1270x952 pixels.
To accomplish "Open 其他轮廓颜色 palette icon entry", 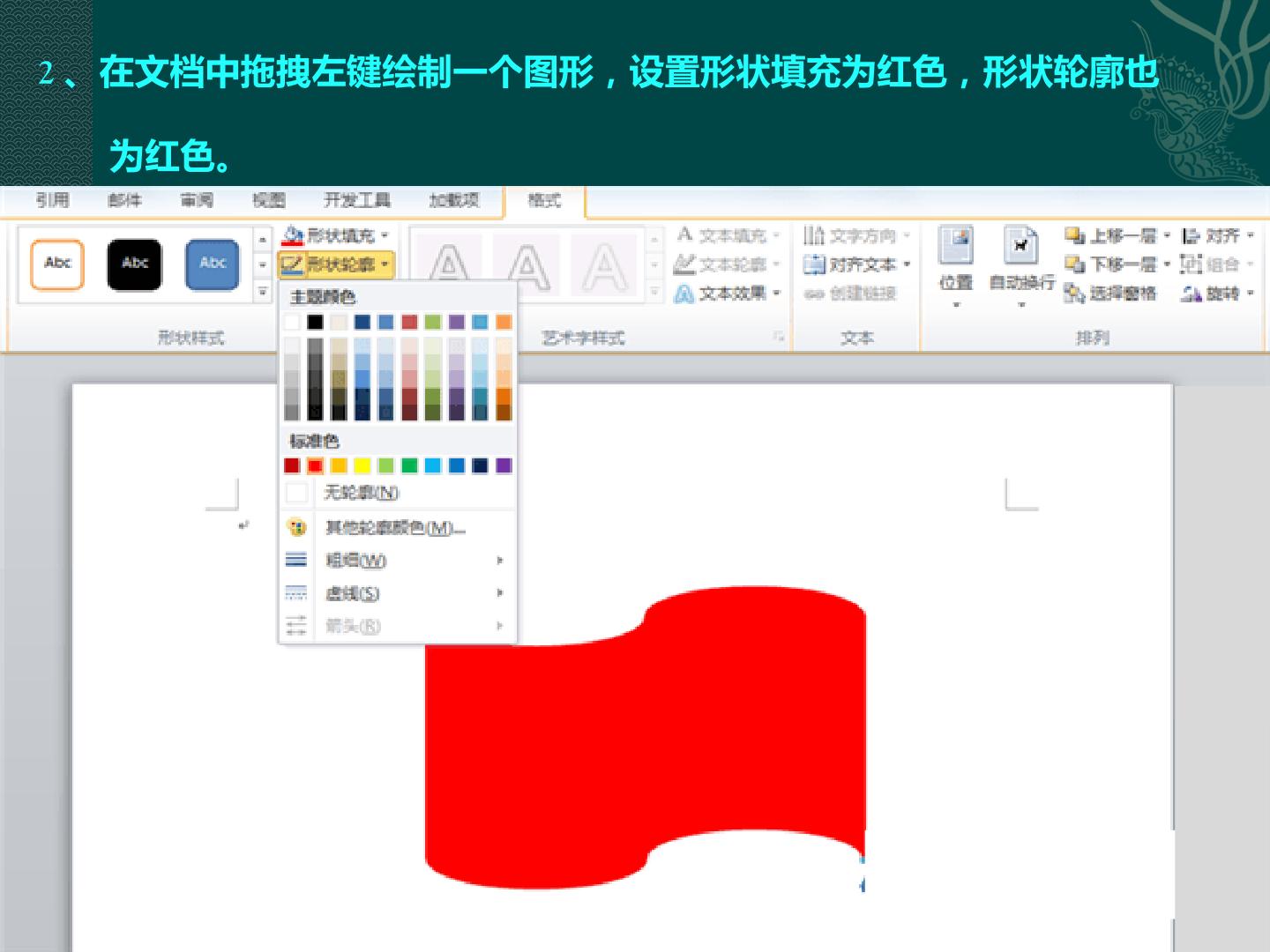I will (297, 527).
